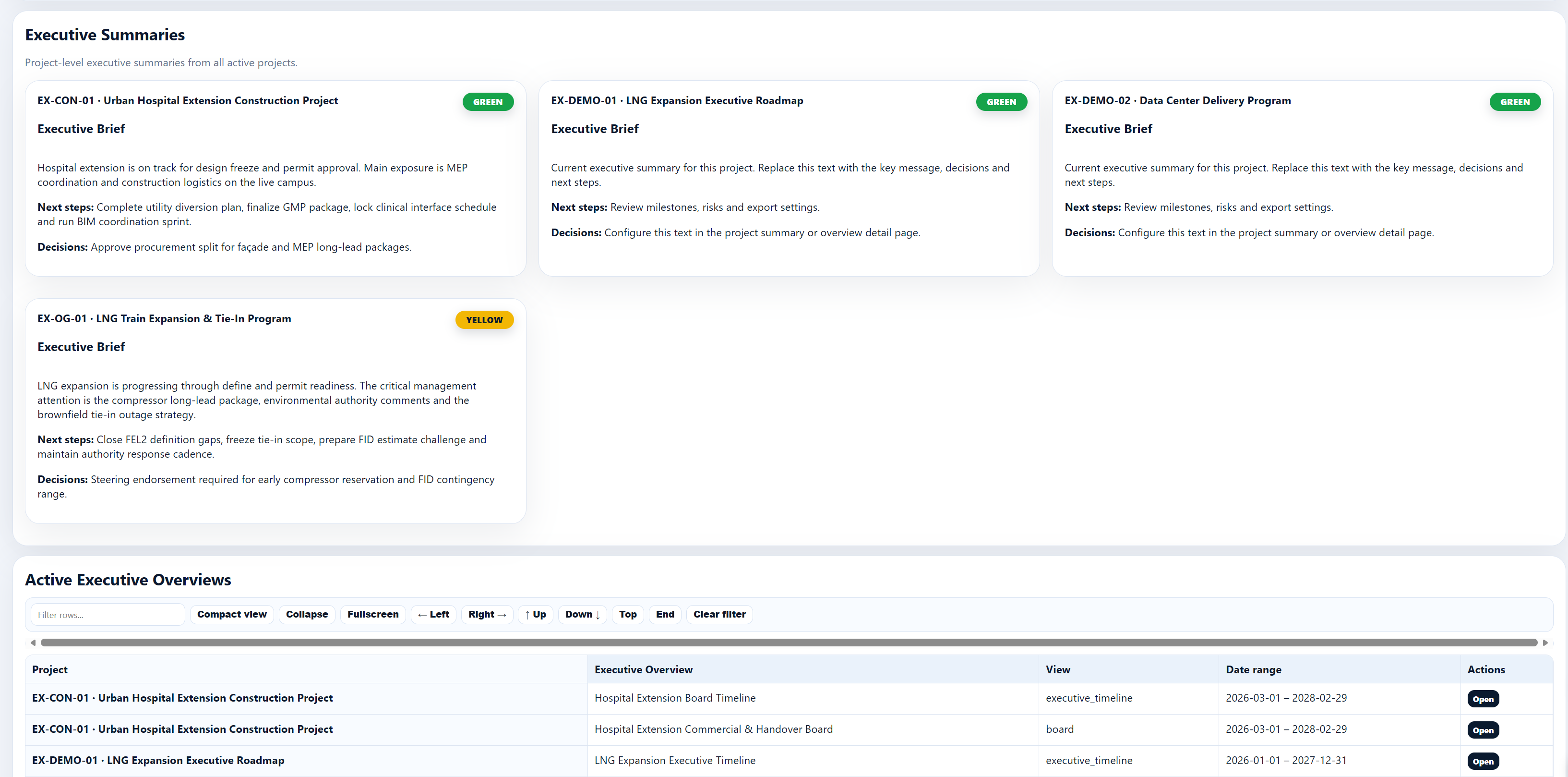Click the Up arrow button

536,614
